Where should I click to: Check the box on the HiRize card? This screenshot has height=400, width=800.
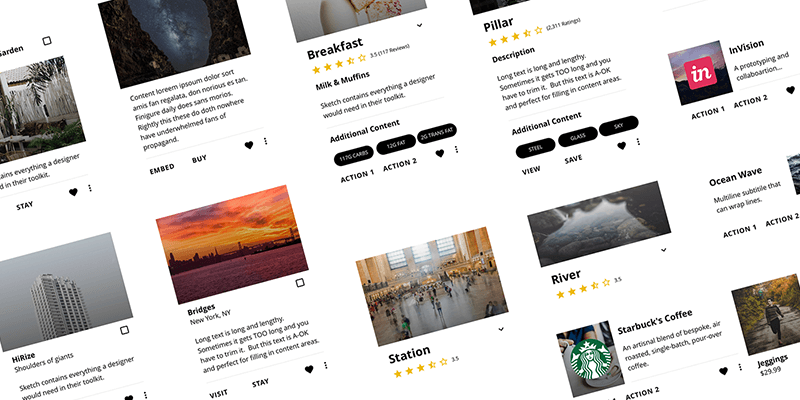click(x=124, y=330)
